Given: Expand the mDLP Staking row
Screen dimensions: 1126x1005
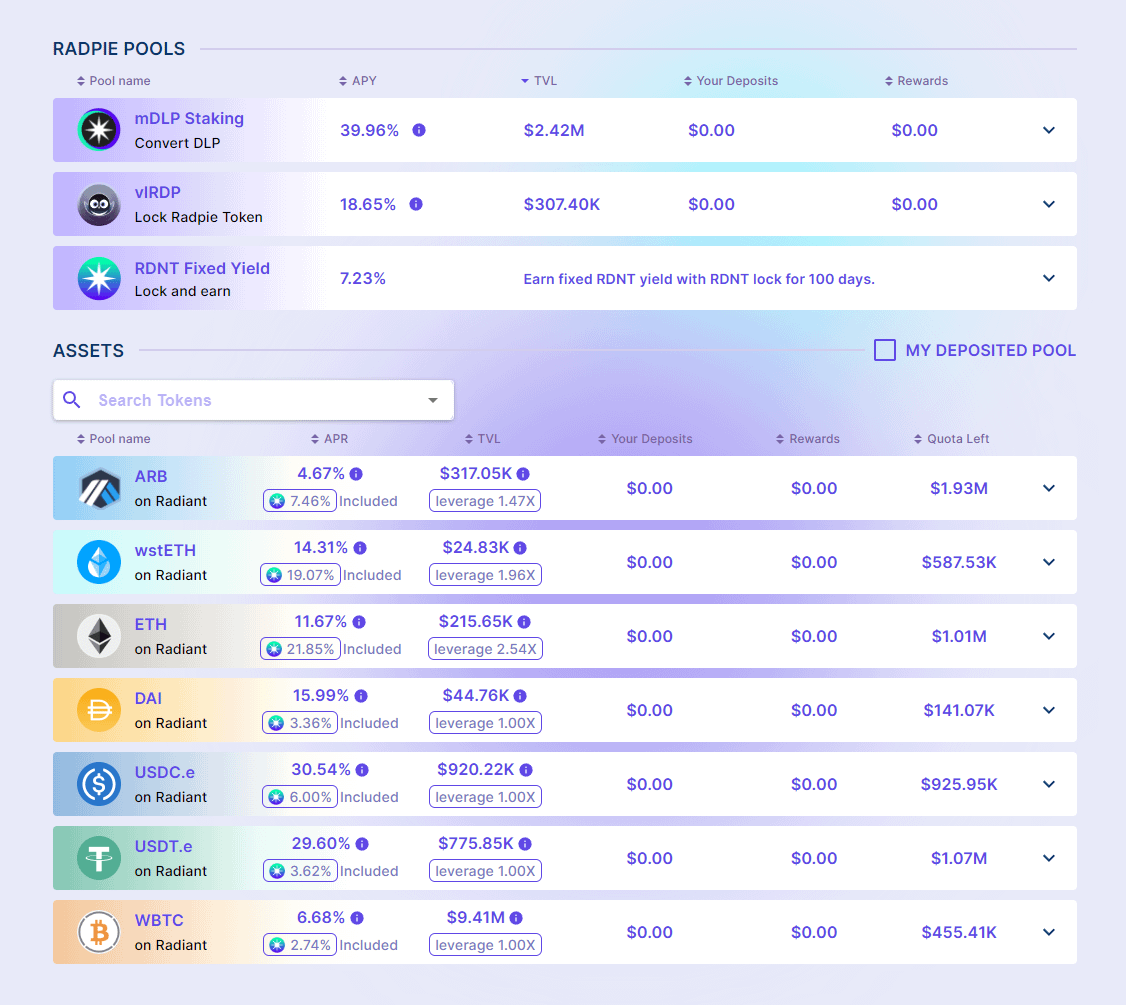Looking at the screenshot, I should [x=1049, y=130].
